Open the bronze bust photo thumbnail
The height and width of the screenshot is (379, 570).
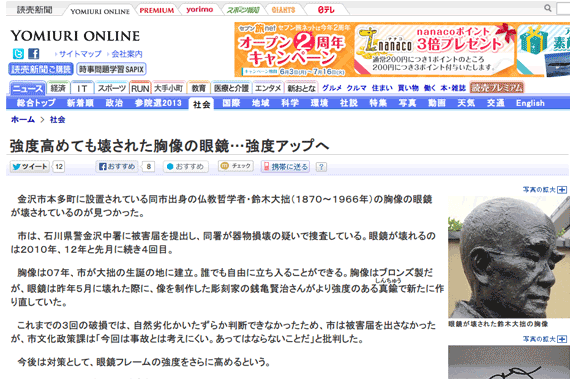point(509,257)
